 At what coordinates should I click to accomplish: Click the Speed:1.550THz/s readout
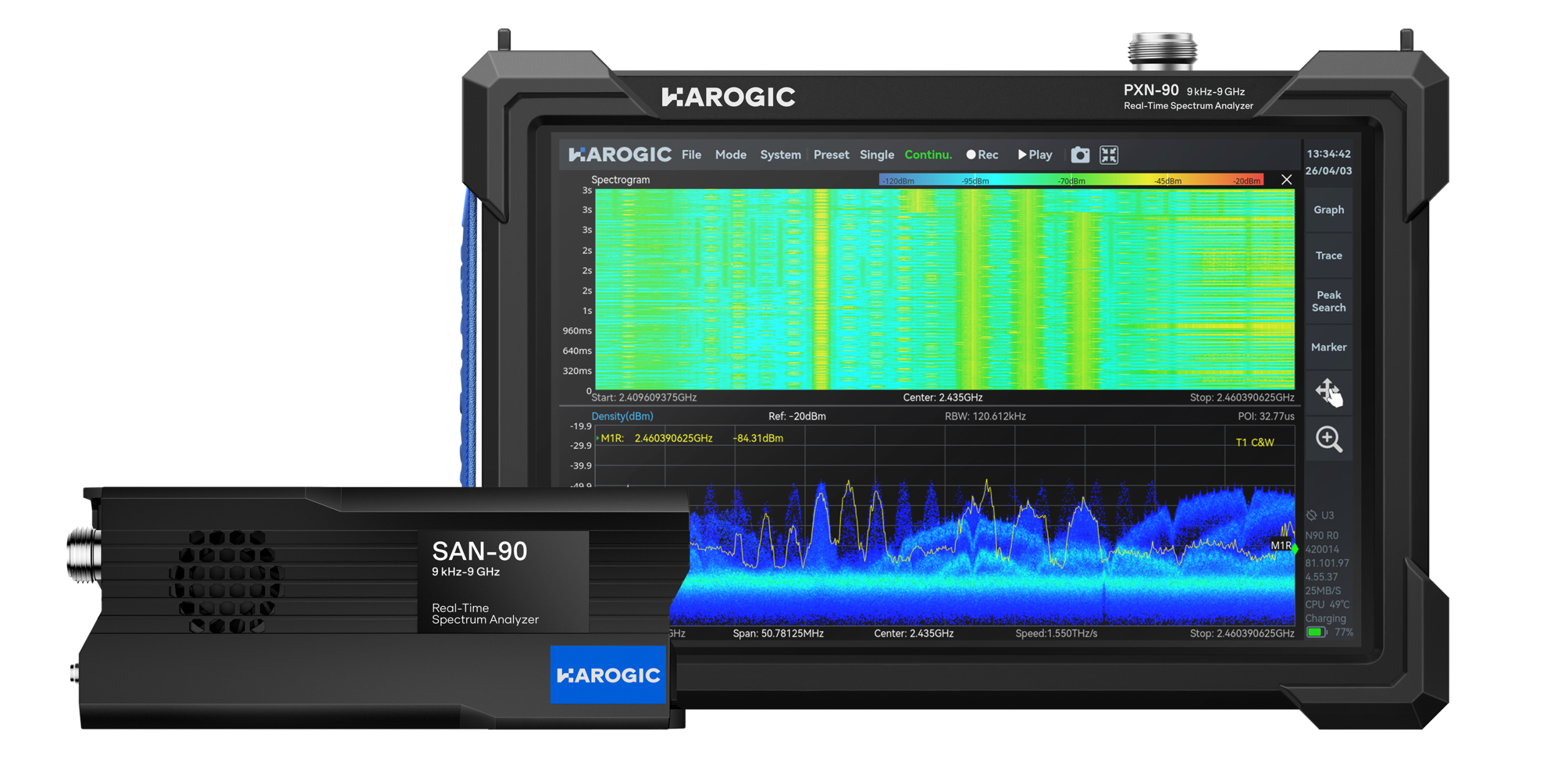point(1055,633)
